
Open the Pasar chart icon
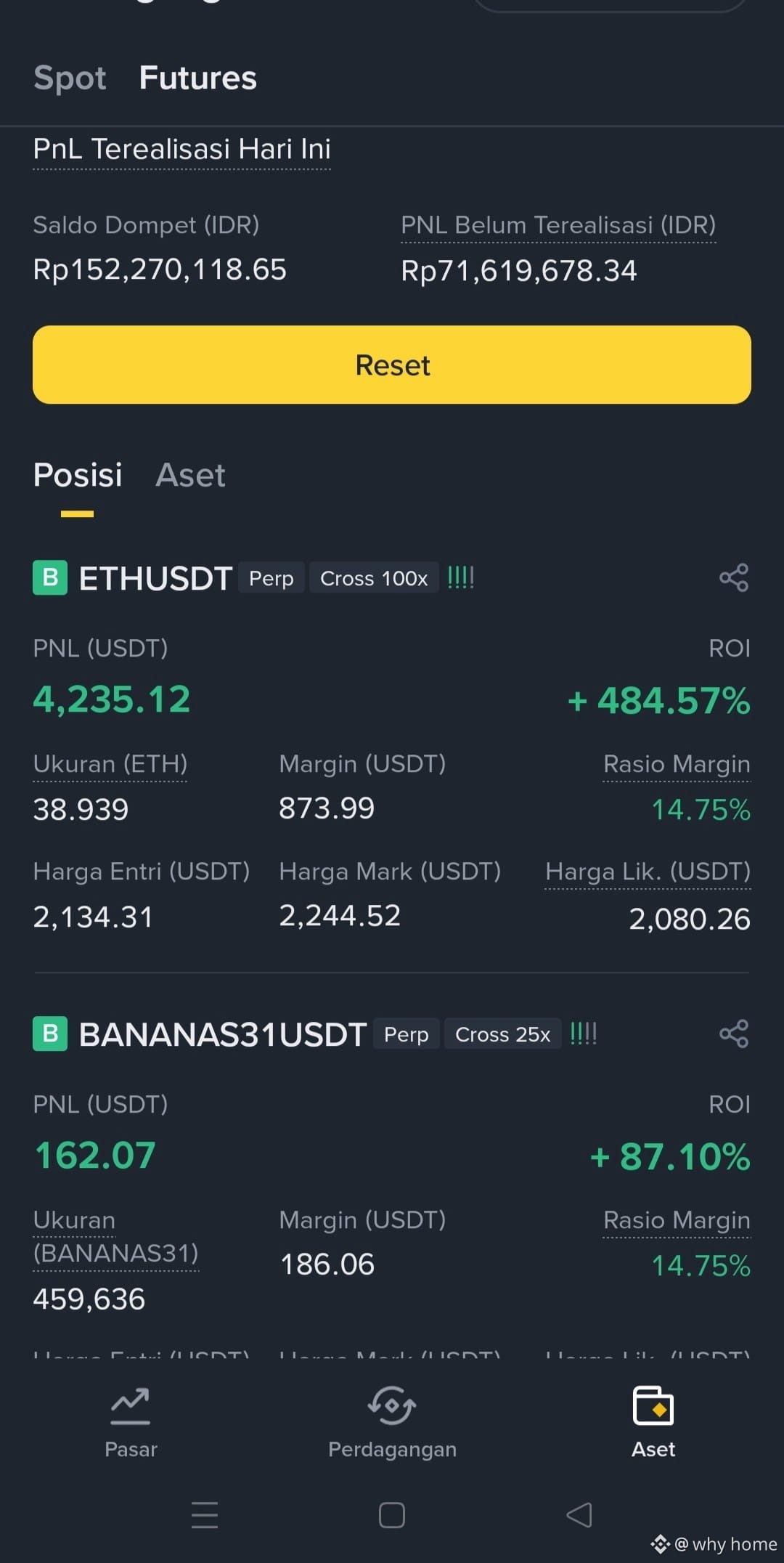click(x=131, y=1406)
